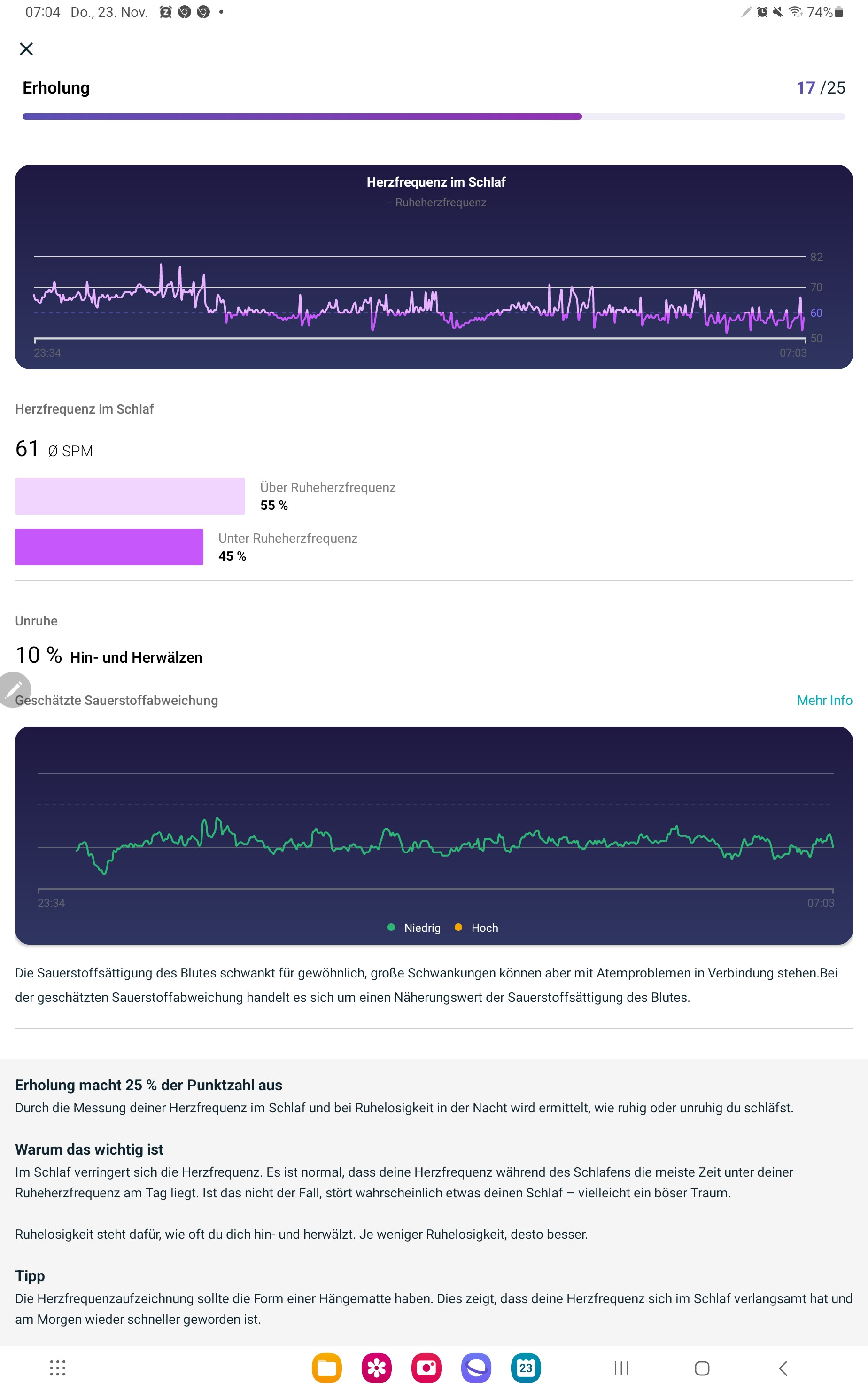Tap the back navigation arrow
The width and height of the screenshot is (868, 1391).
click(x=783, y=1368)
